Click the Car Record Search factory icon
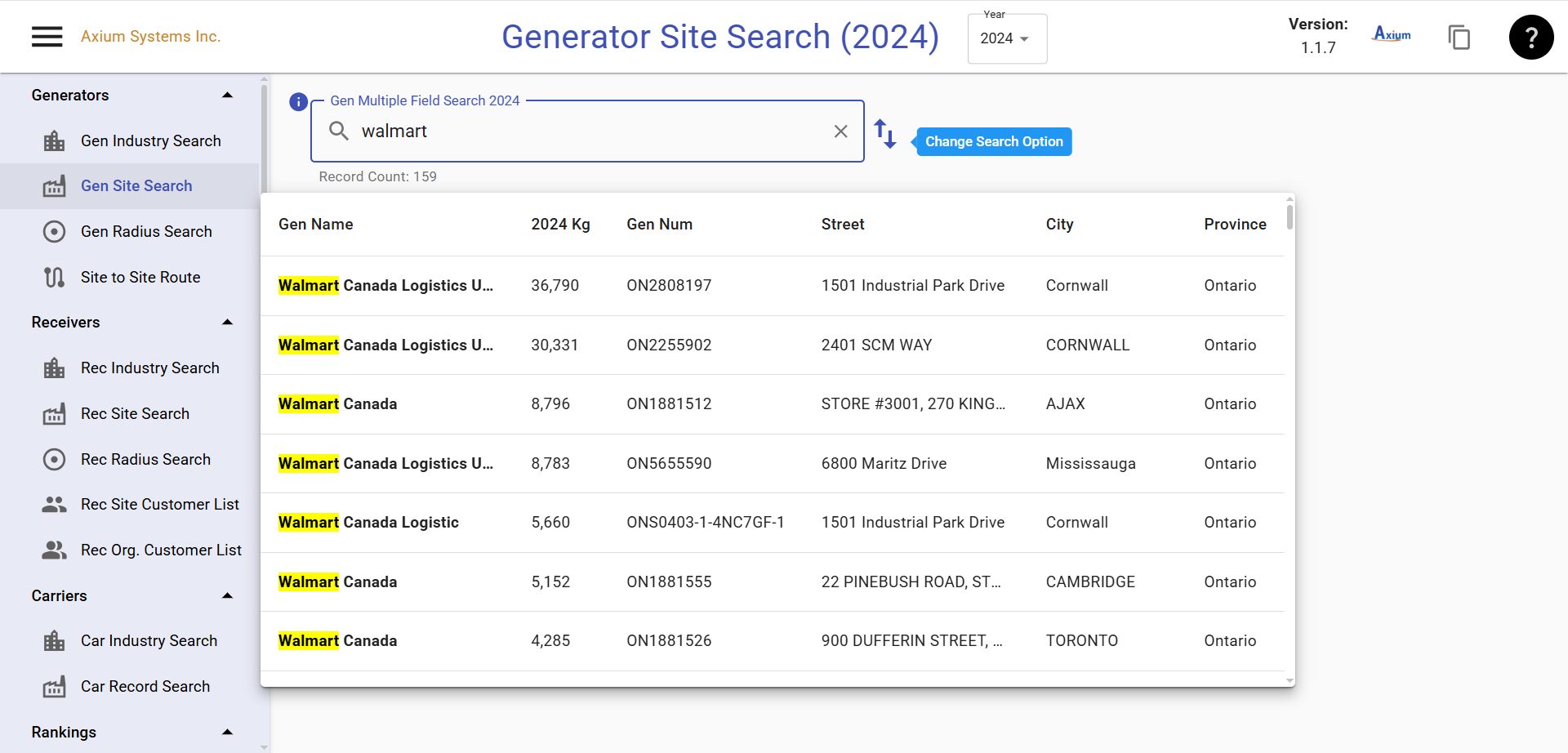The height and width of the screenshot is (753, 1568). coord(54,687)
